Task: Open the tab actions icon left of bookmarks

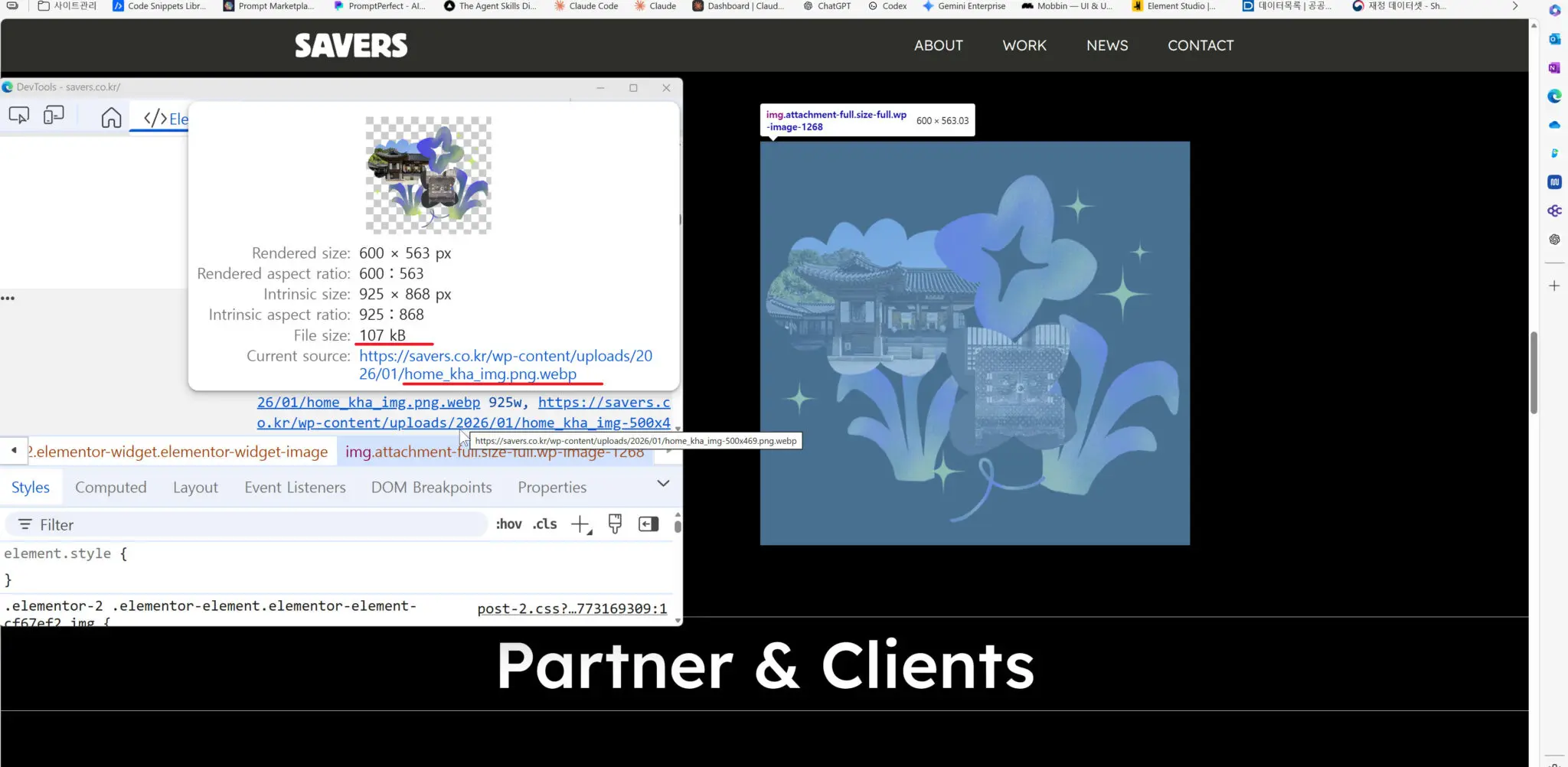Action: [12, 5]
